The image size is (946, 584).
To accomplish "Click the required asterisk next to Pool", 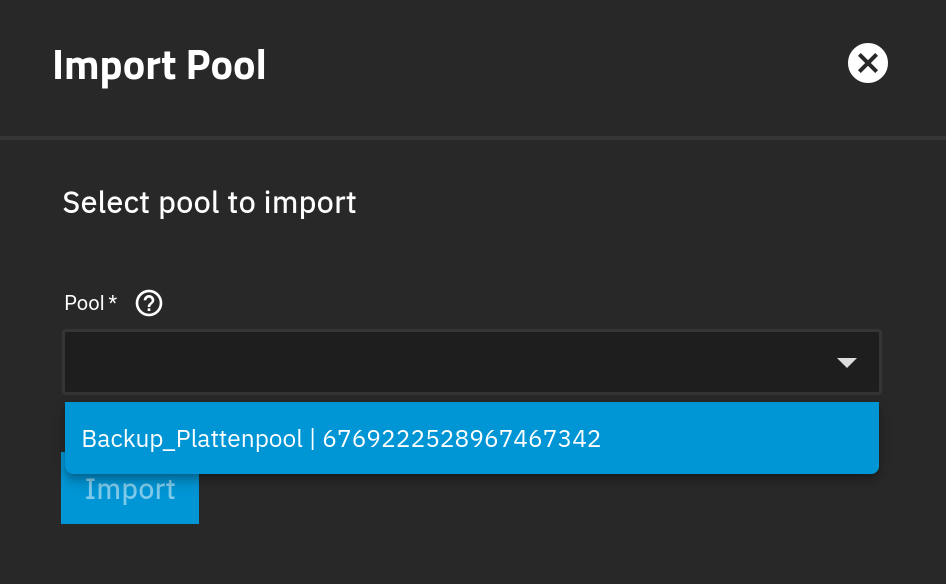I will tap(112, 300).
